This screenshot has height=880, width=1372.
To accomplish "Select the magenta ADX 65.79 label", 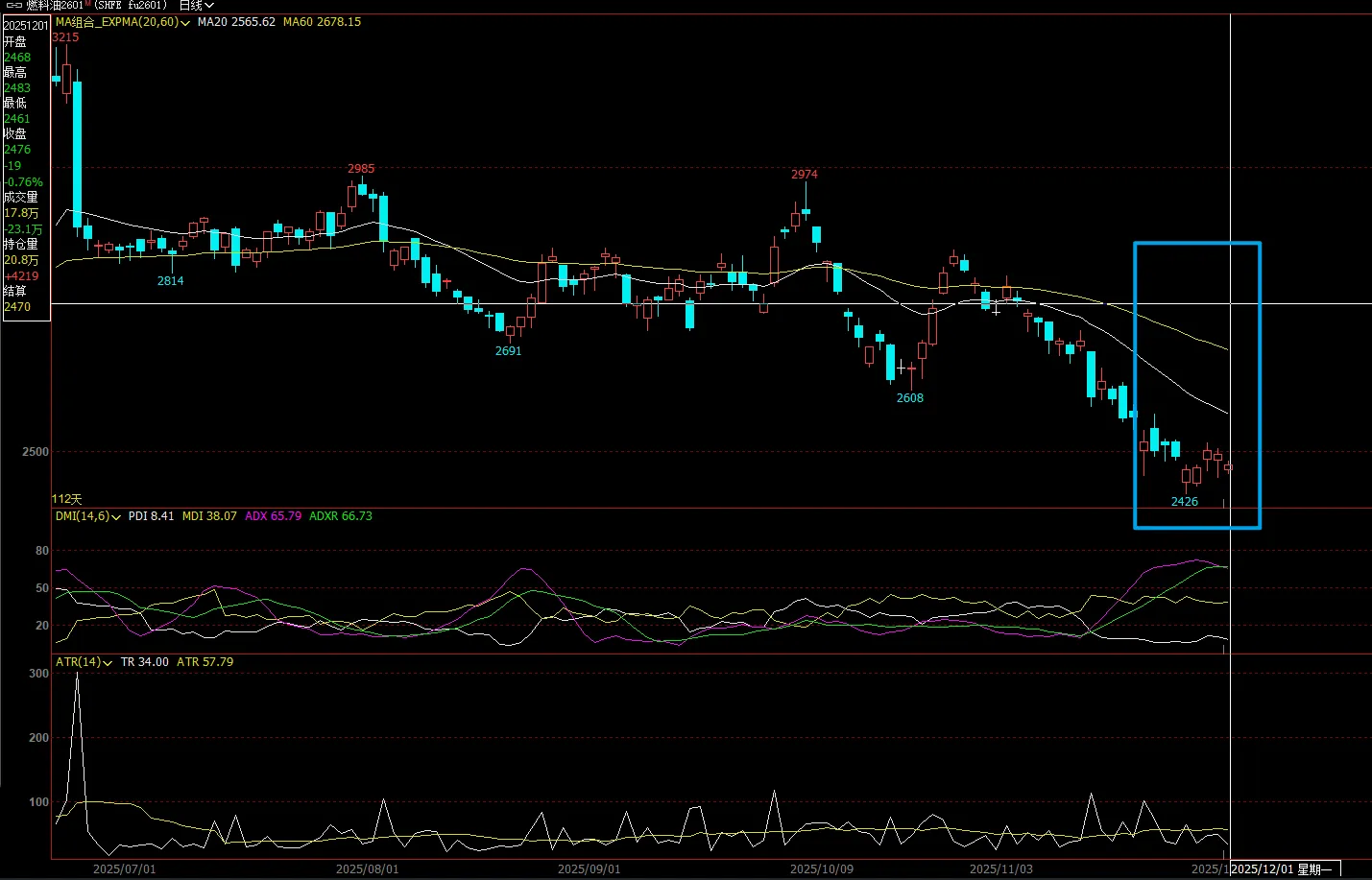I will [x=273, y=516].
